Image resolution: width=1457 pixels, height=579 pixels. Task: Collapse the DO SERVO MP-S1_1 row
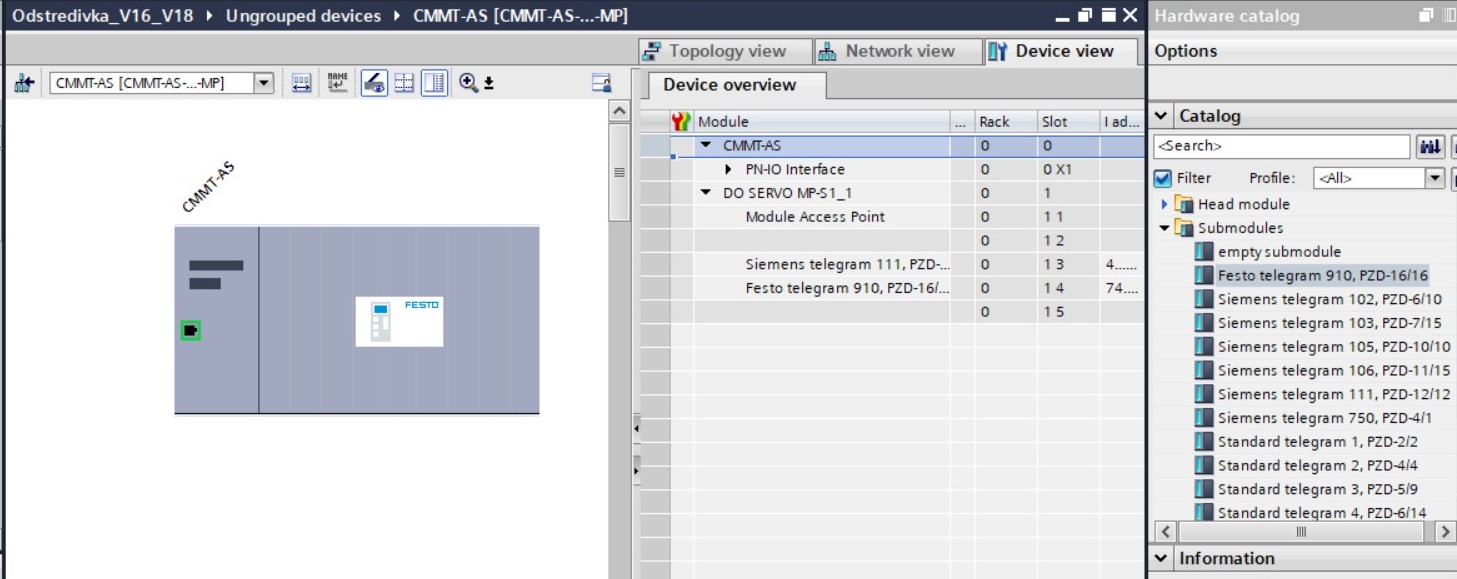[x=706, y=193]
